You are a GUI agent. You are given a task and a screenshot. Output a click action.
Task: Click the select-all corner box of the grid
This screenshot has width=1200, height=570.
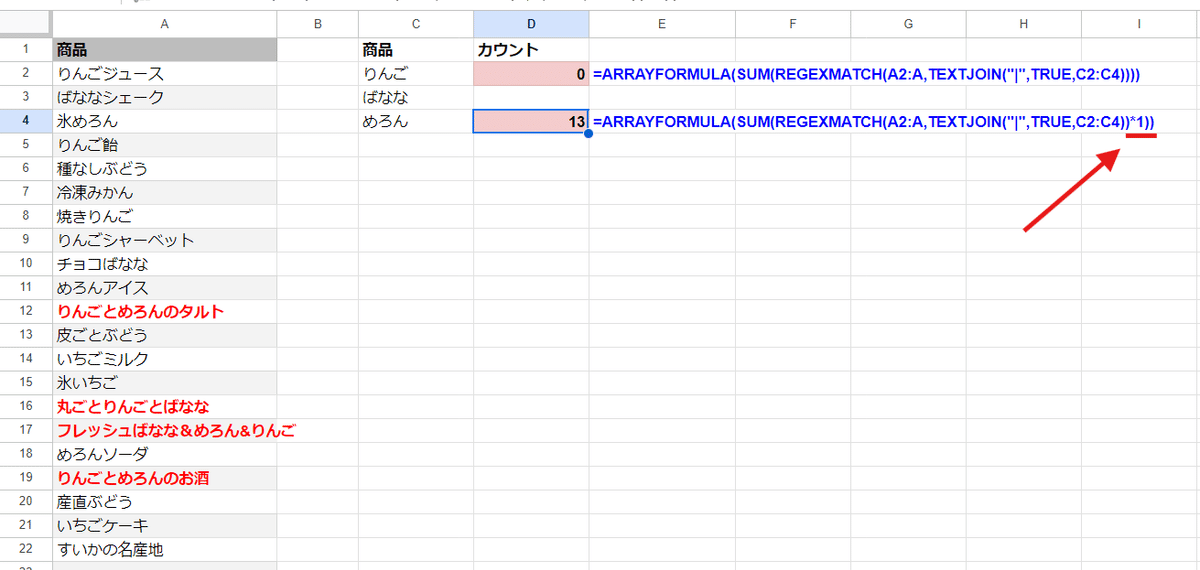26,23
